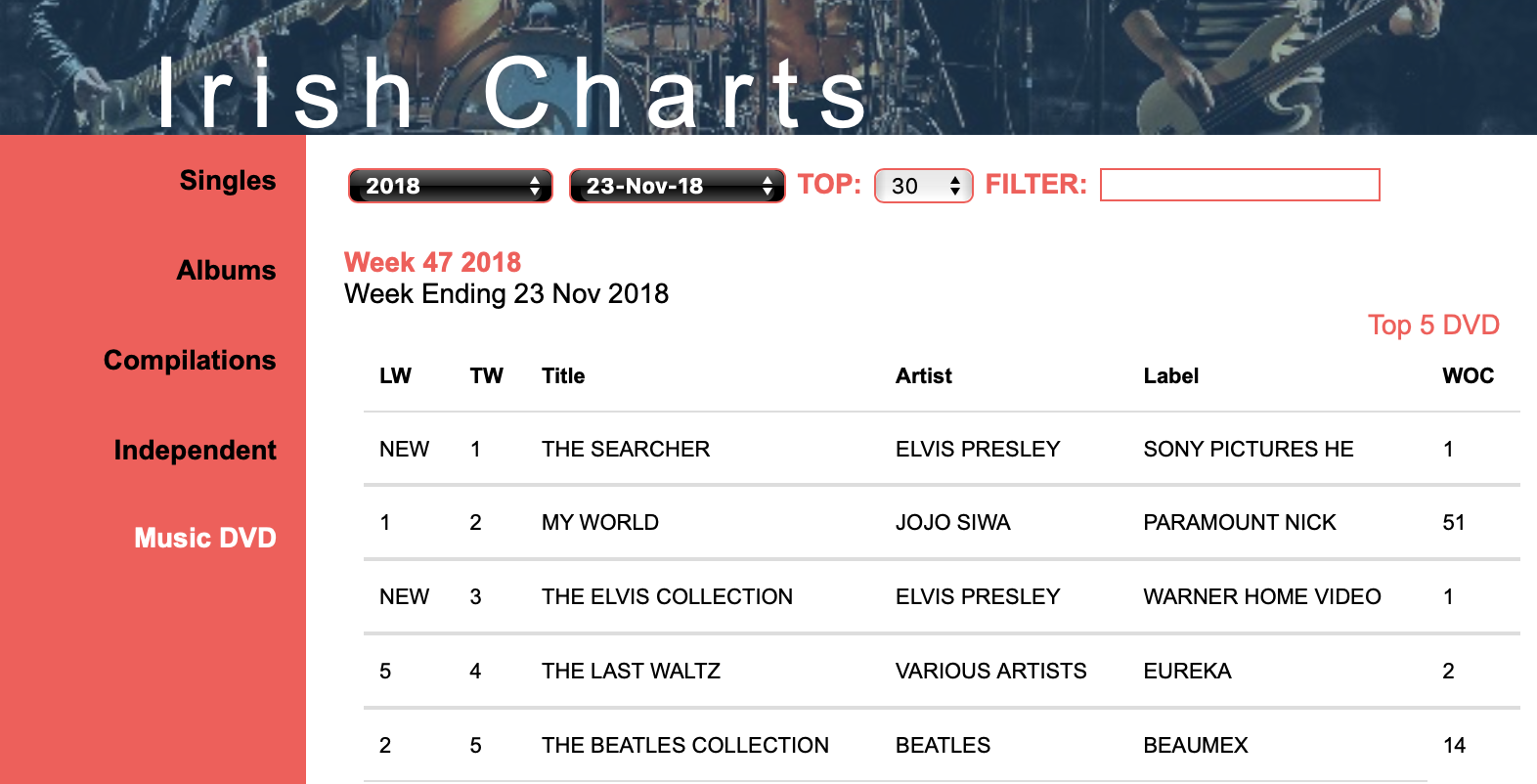Open the year selection dropdown
1537x784 pixels.
[x=450, y=185]
